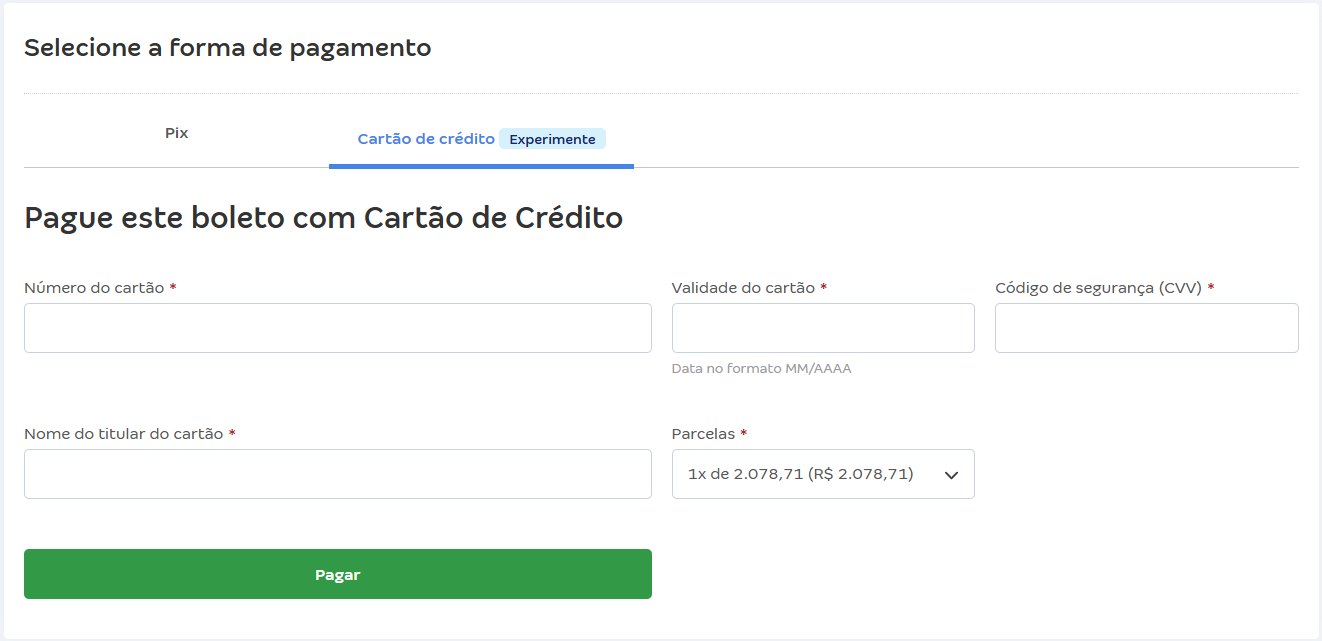Screen dimensions: 1322x641
Task: Click the blue underline of the active tab
Action: tap(481, 166)
